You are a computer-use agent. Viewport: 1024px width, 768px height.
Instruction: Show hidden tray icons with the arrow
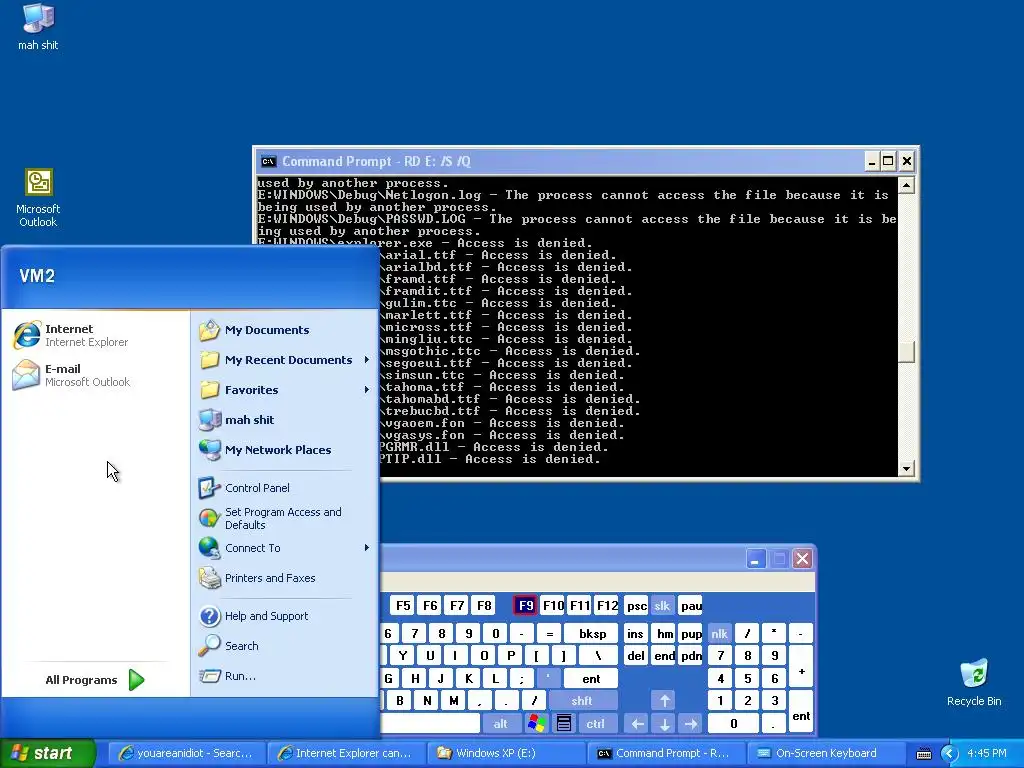(949, 754)
